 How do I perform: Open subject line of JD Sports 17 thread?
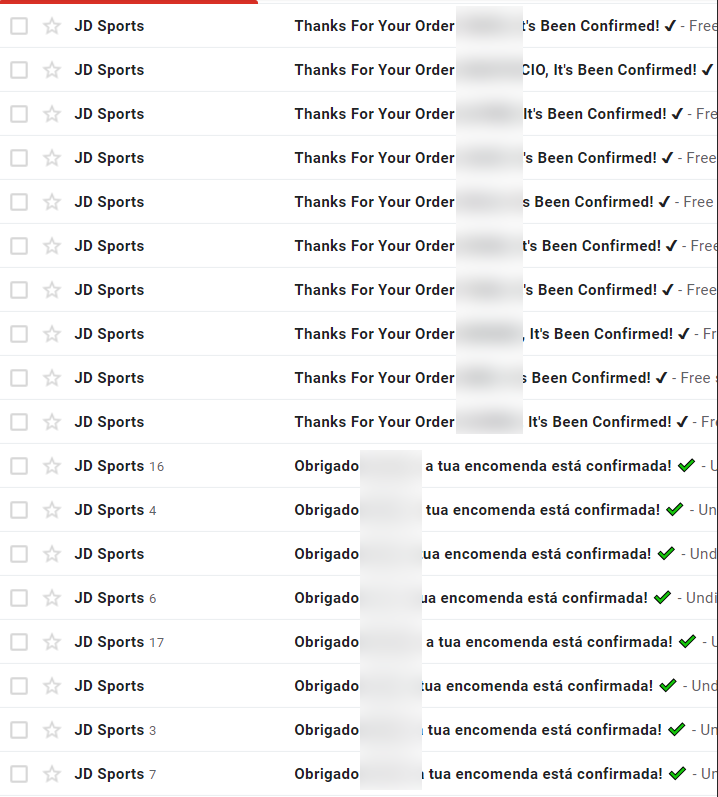click(x=495, y=642)
